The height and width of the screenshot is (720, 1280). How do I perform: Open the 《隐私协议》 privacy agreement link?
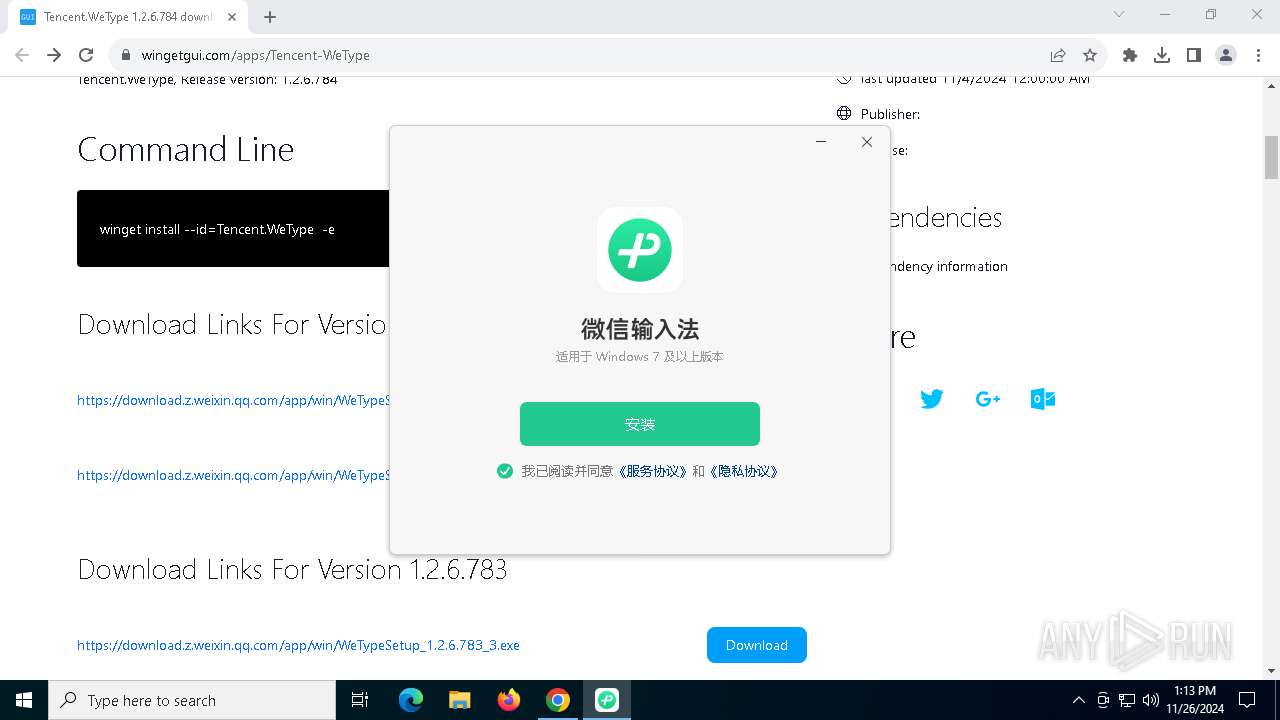coord(743,471)
